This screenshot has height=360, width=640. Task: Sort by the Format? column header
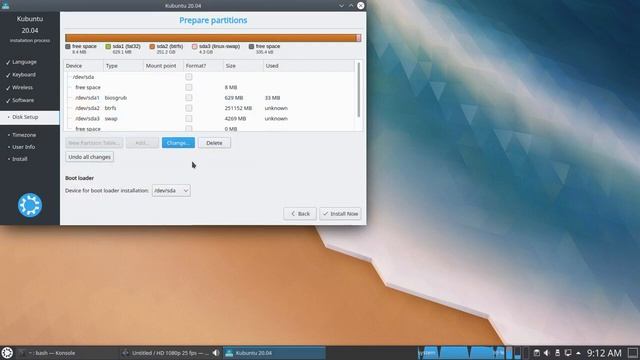pos(203,66)
